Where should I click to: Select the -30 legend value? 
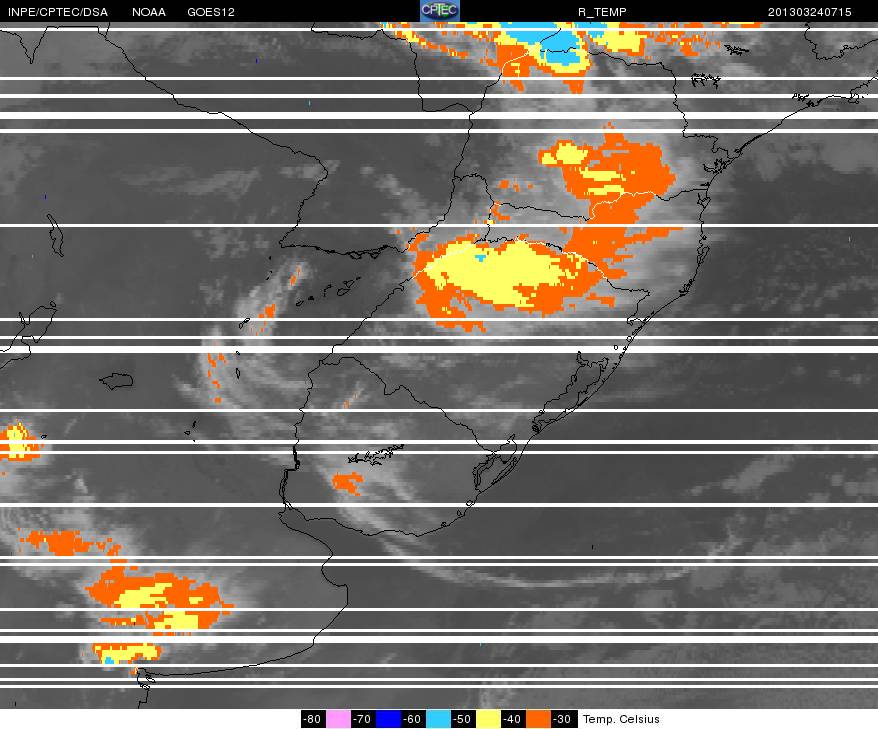click(563, 719)
